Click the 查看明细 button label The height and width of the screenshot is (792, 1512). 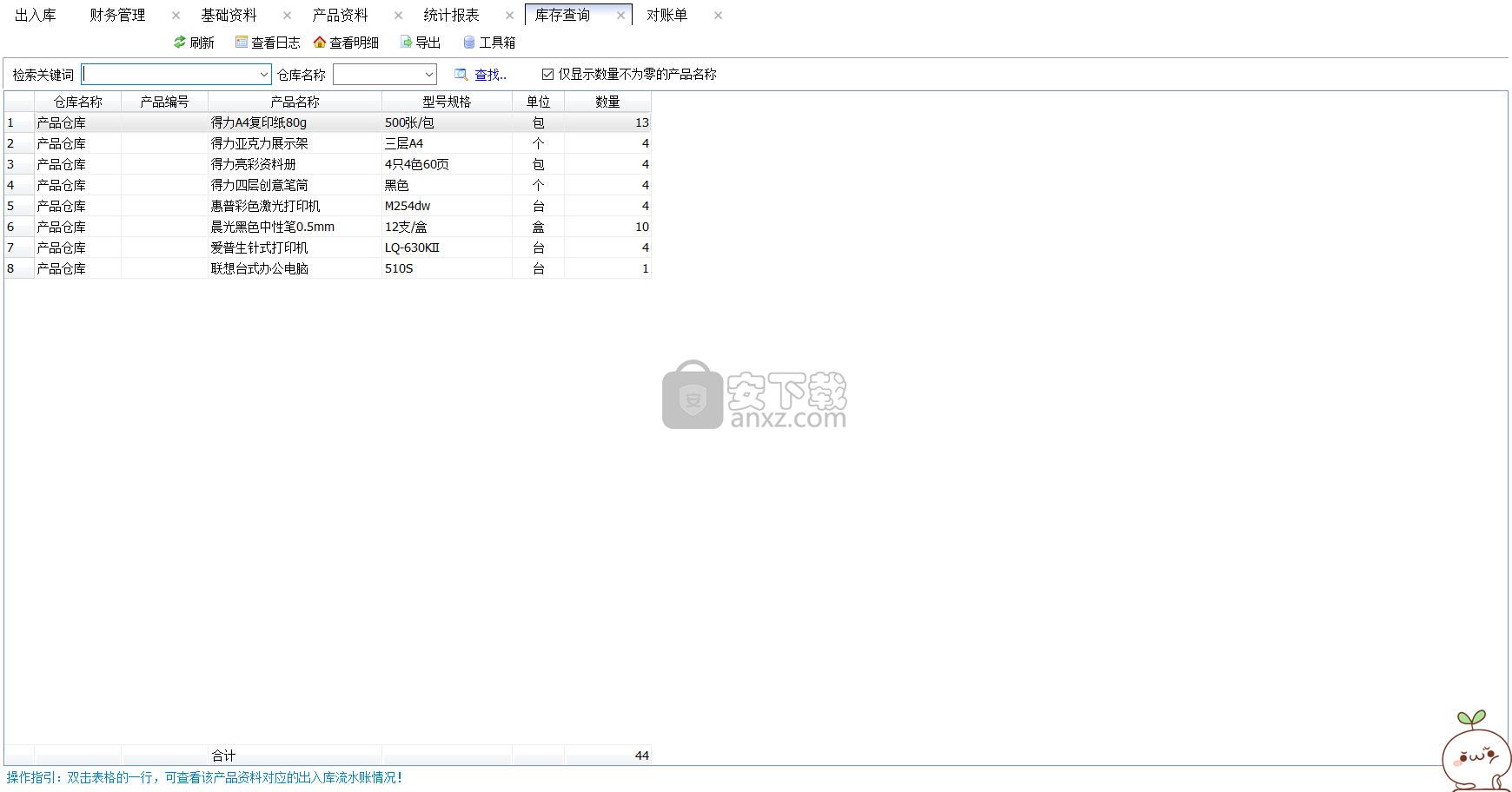coord(354,43)
